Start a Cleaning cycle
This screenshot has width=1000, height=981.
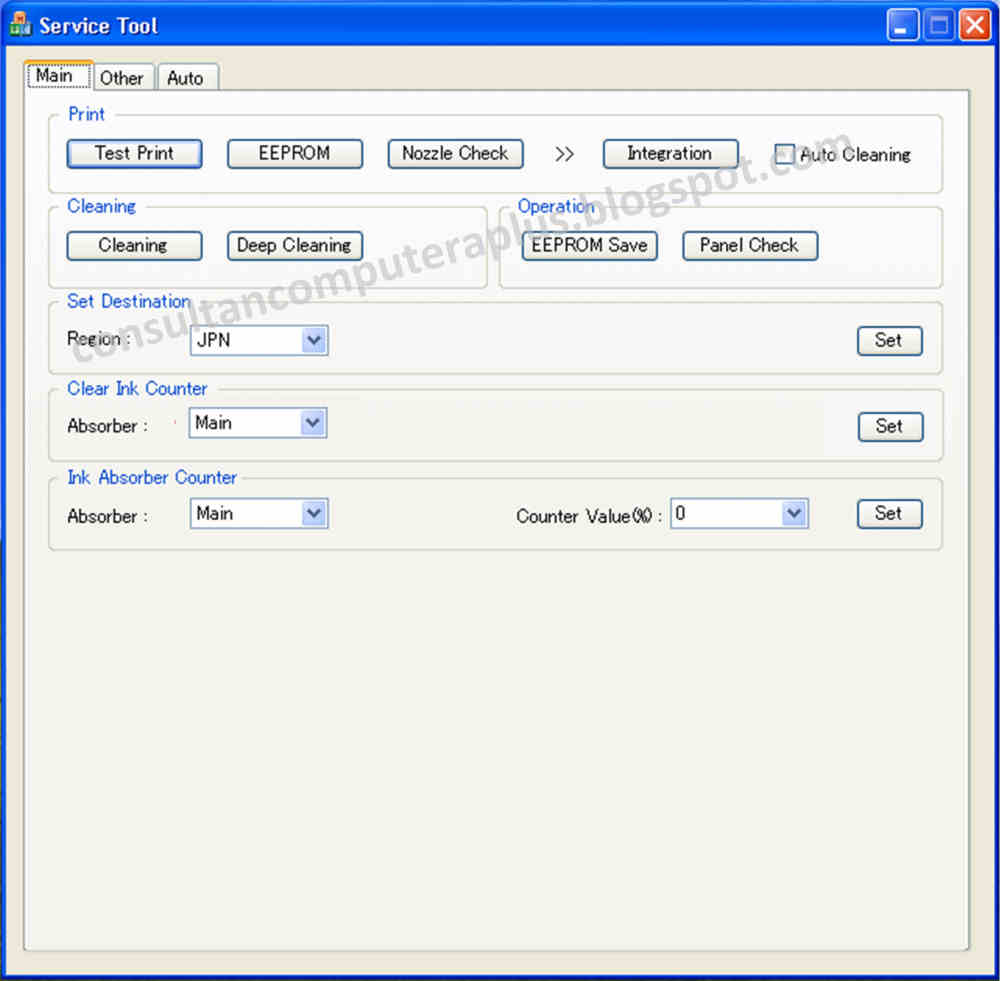(x=134, y=245)
